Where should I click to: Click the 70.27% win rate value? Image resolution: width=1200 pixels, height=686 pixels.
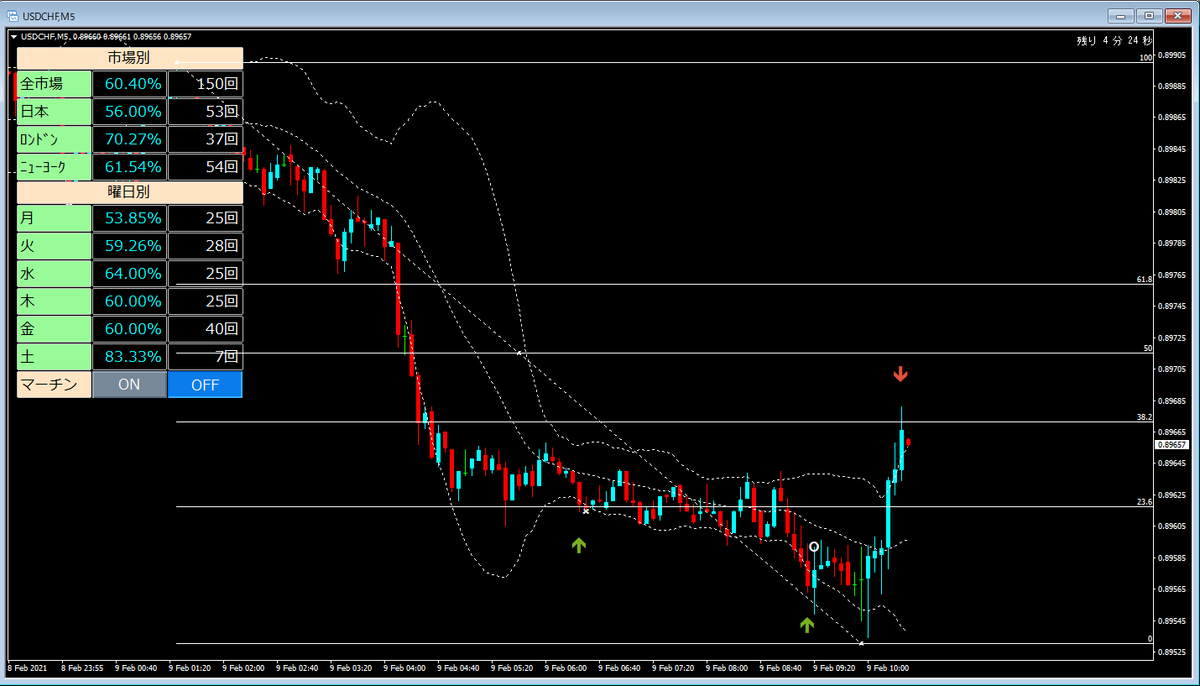tap(129, 139)
